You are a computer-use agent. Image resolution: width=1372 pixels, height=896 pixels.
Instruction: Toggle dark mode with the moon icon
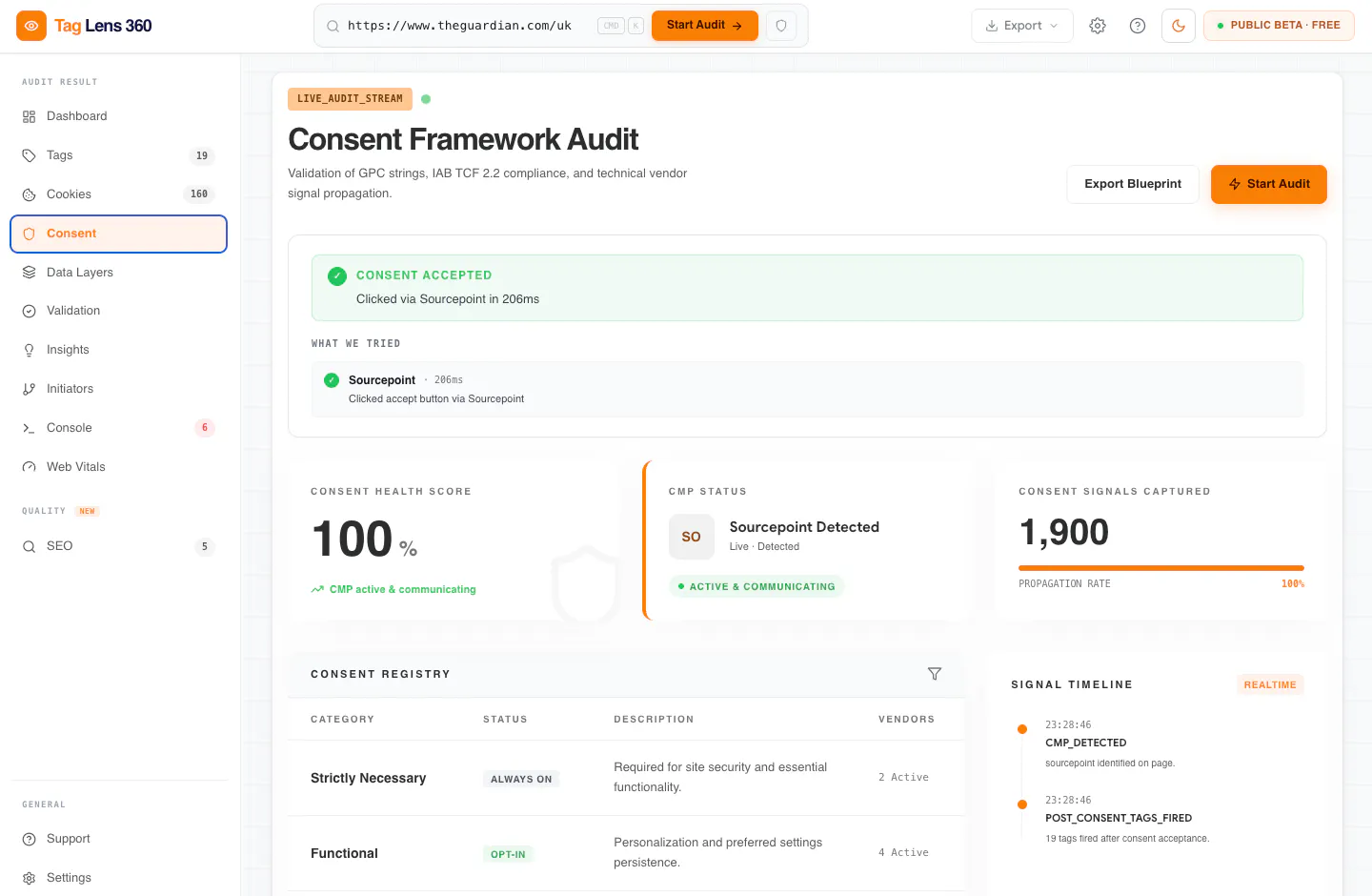click(x=1179, y=26)
